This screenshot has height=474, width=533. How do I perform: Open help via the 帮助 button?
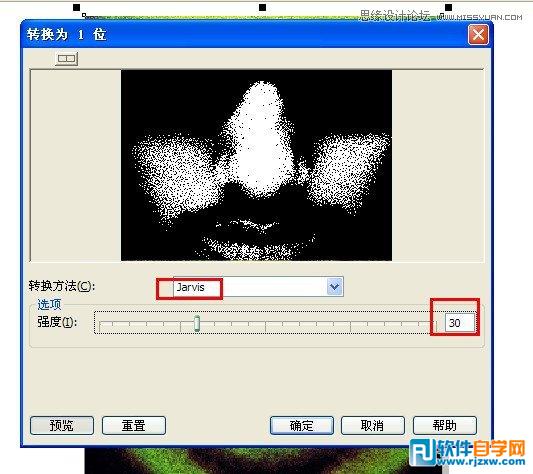[x=445, y=425]
